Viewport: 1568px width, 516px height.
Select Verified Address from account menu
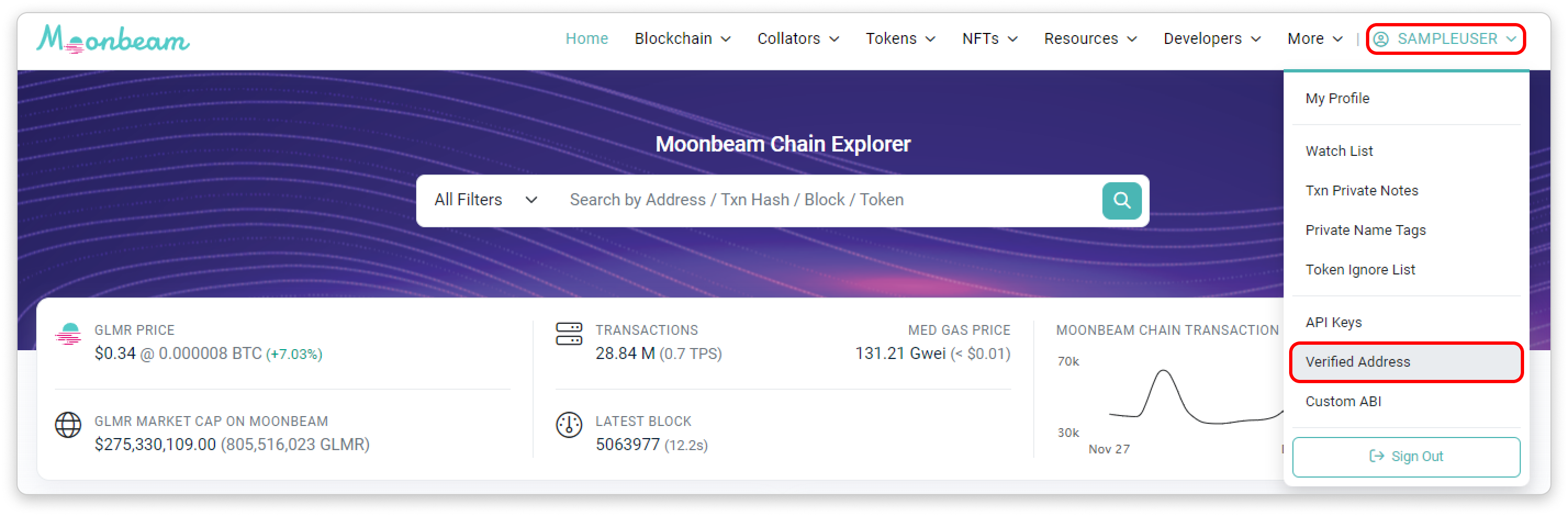[1357, 362]
